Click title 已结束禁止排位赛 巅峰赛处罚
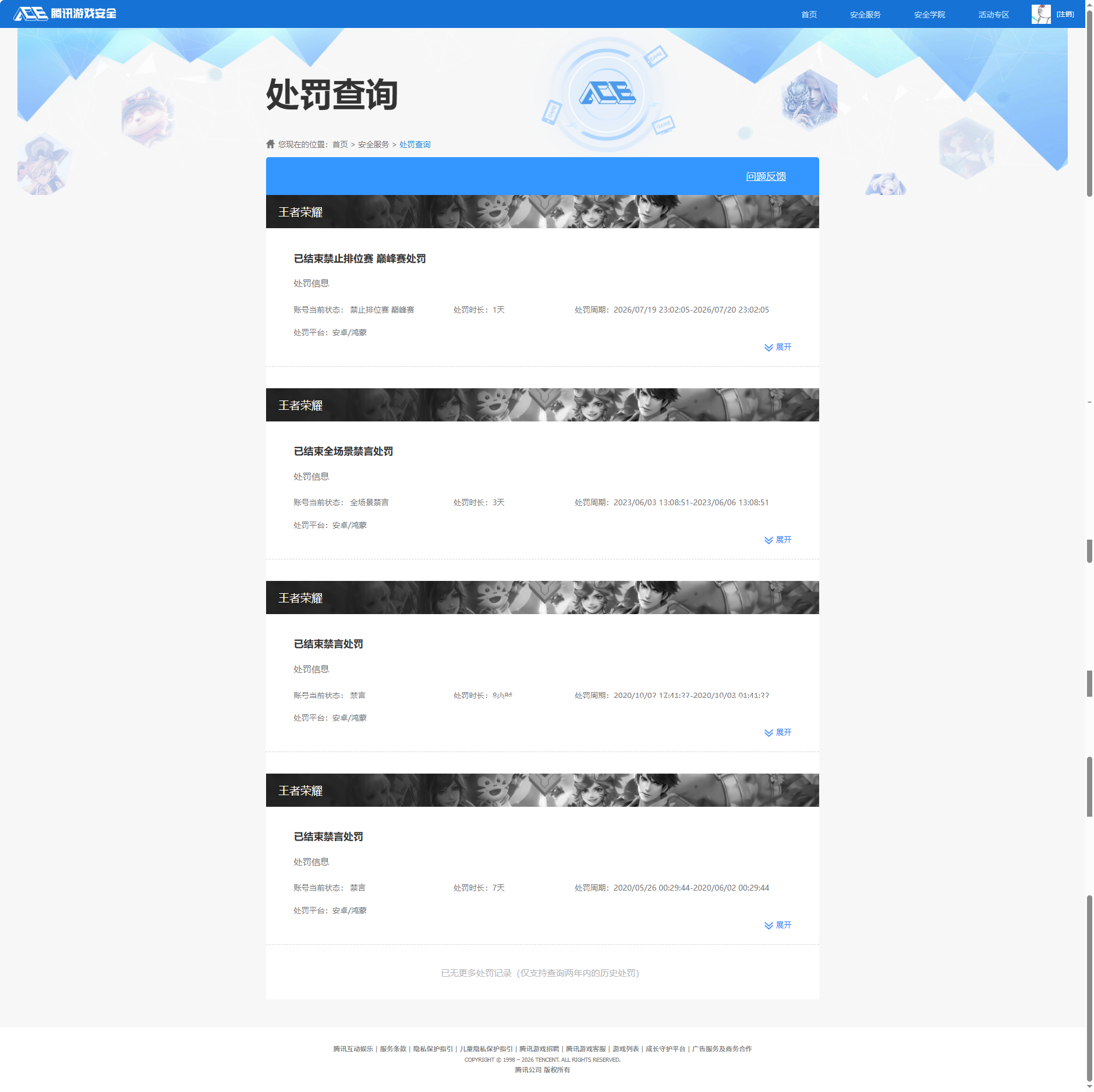The image size is (1094, 1092). pos(360,258)
